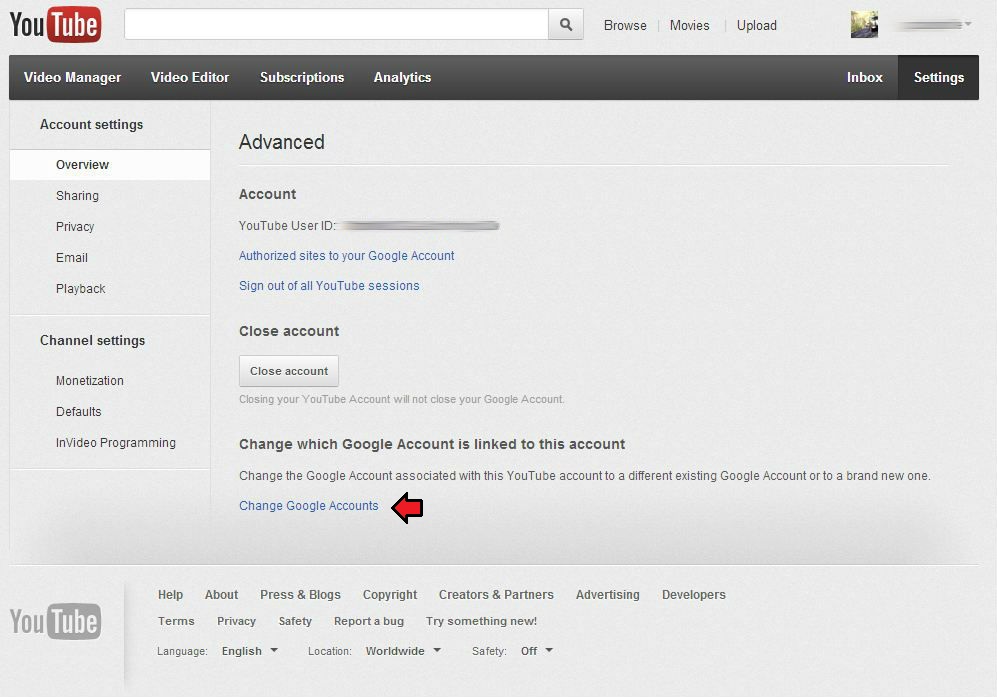
Task: Select Overview in Account settings sidebar
Action: click(110, 165)
